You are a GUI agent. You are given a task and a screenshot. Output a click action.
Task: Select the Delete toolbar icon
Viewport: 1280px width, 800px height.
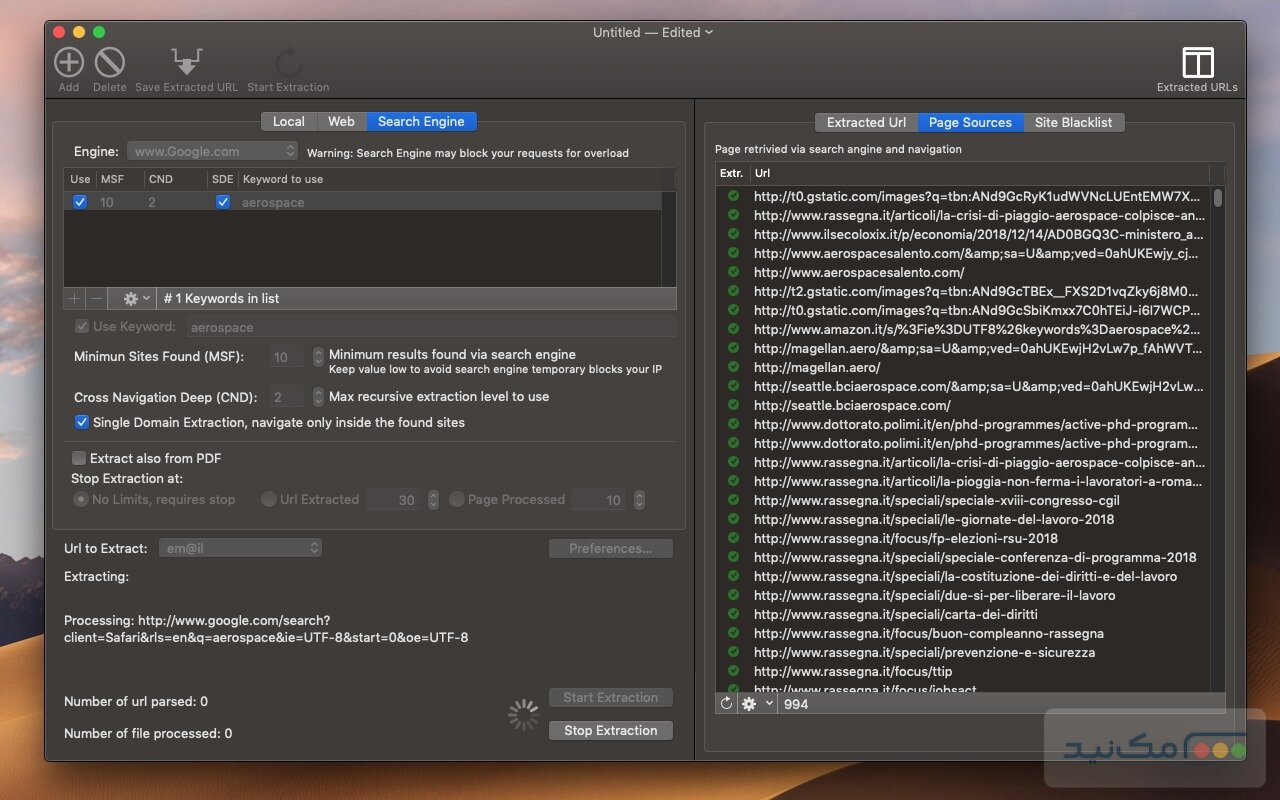pos(109,62)
